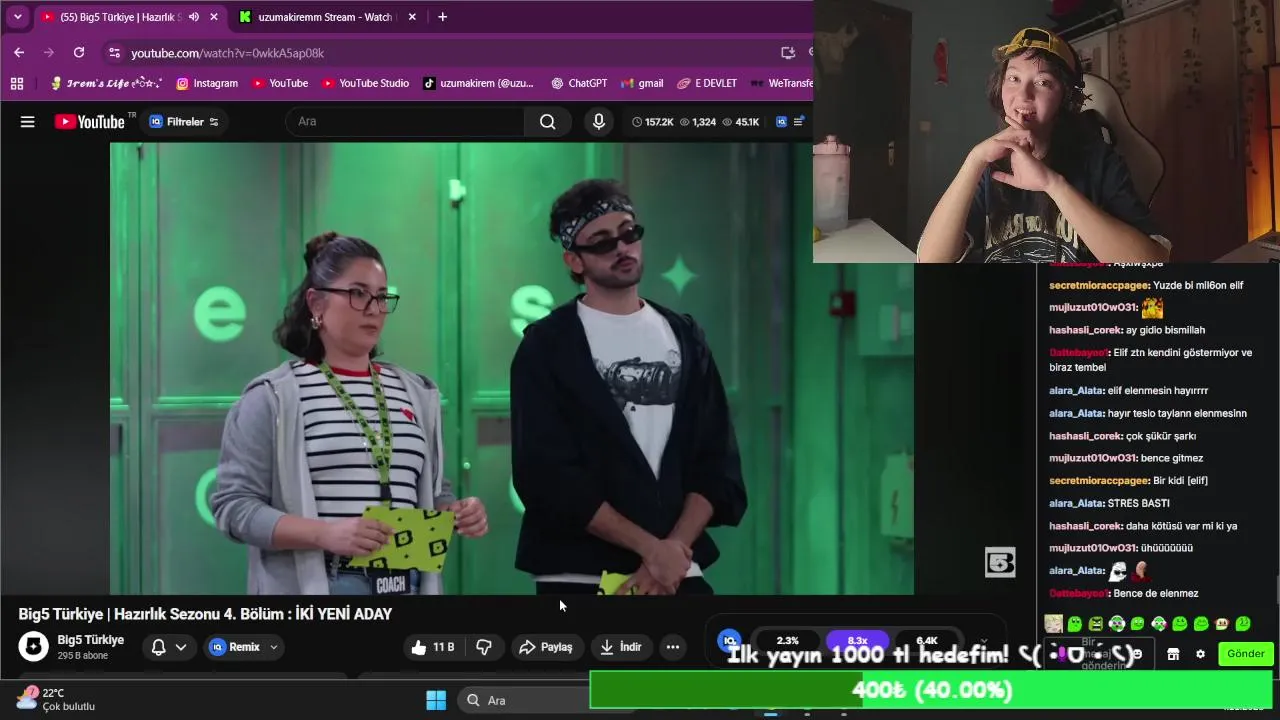Open a new browser tab
Image resolution: width=1280 pixels, height=720 pixels.
click(x=442, y=17)
